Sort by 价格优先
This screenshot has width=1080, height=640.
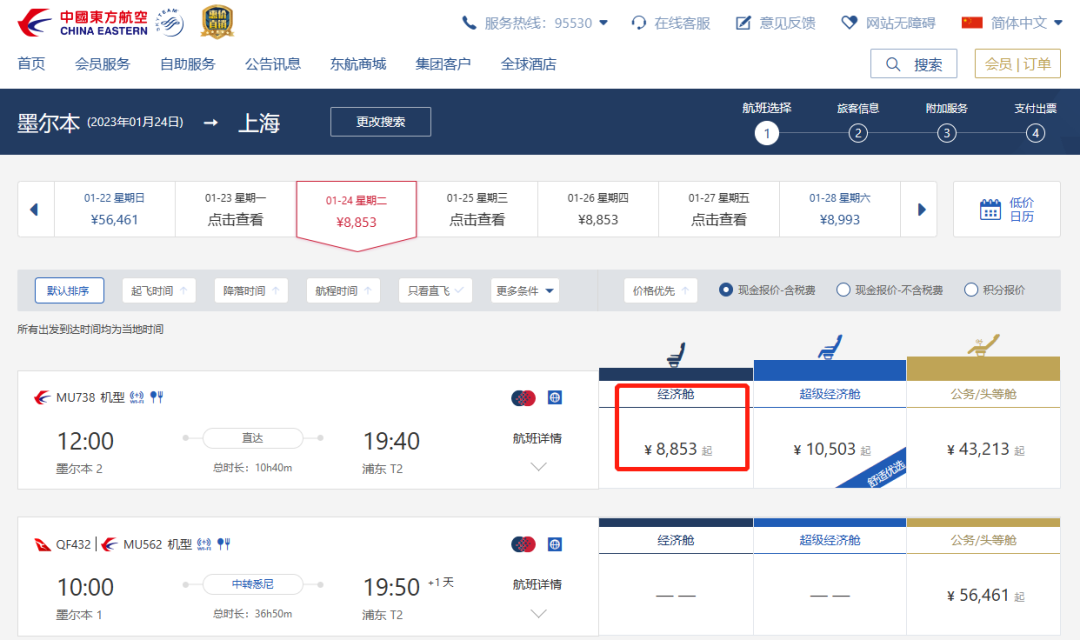(661, 291)
